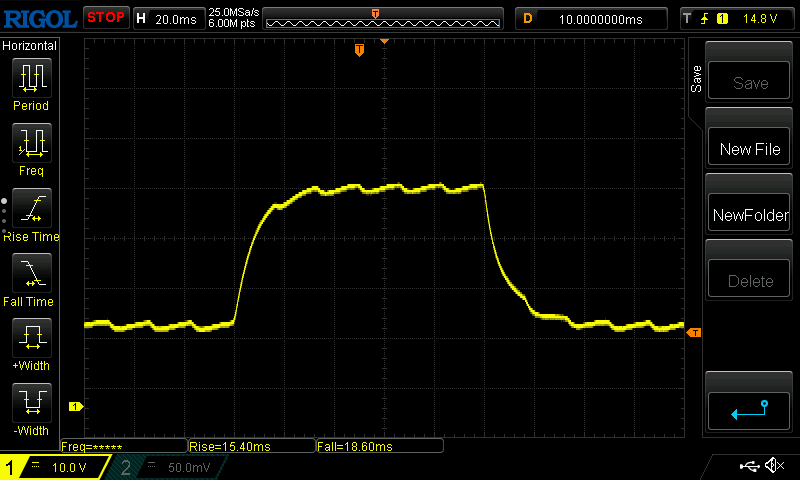Click the trigger source channel 1 badge

click(722, 19)
